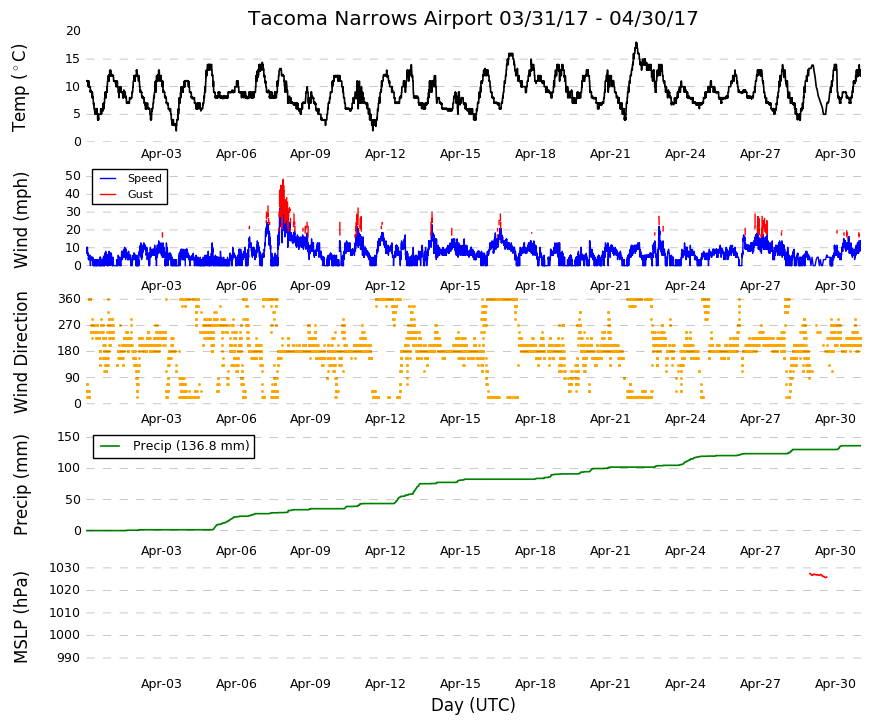Select the Gust legend label
871x725 pixels.
140,194
